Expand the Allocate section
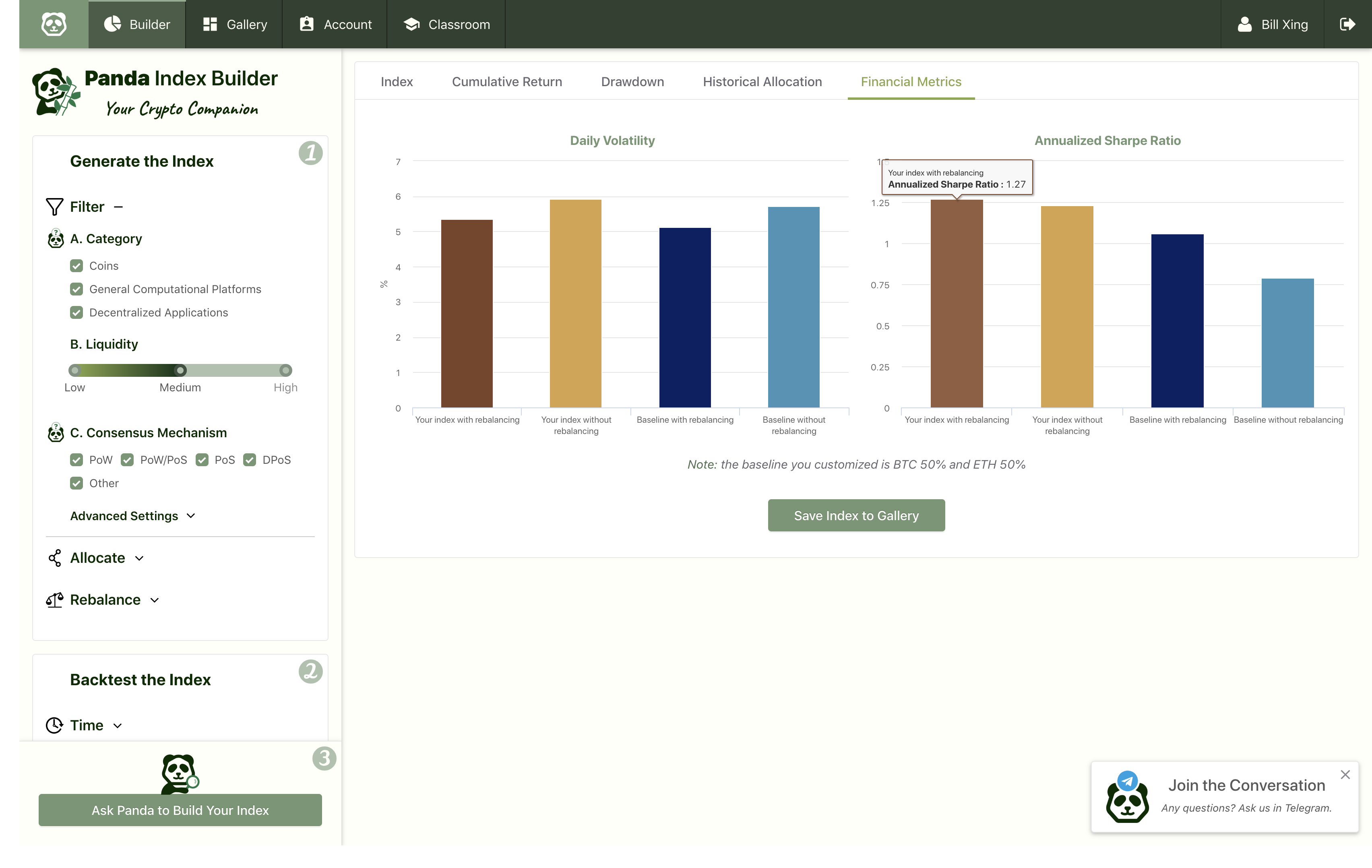The width and height of the screenshot is (1372, 868). click(140, 558)
